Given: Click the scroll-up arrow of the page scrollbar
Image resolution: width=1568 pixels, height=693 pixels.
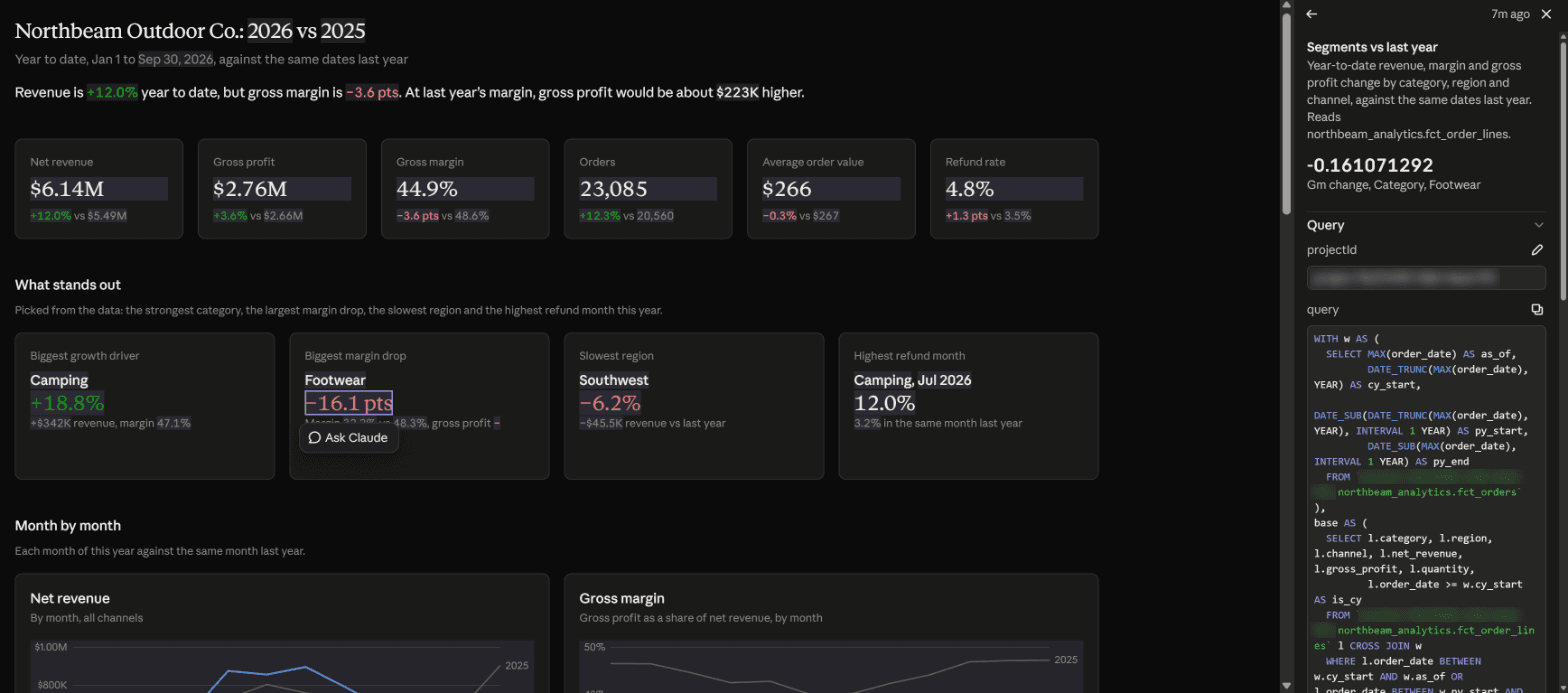Looking at the screenshot, I should 1288,6.
